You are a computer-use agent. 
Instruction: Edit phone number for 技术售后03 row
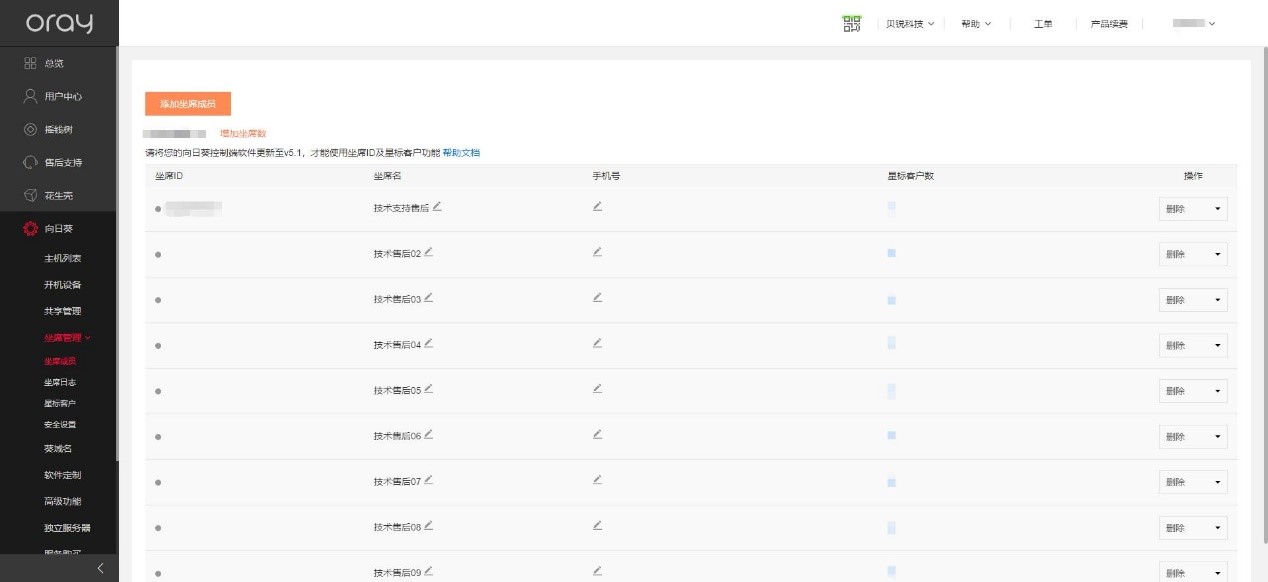pos(597,297)
